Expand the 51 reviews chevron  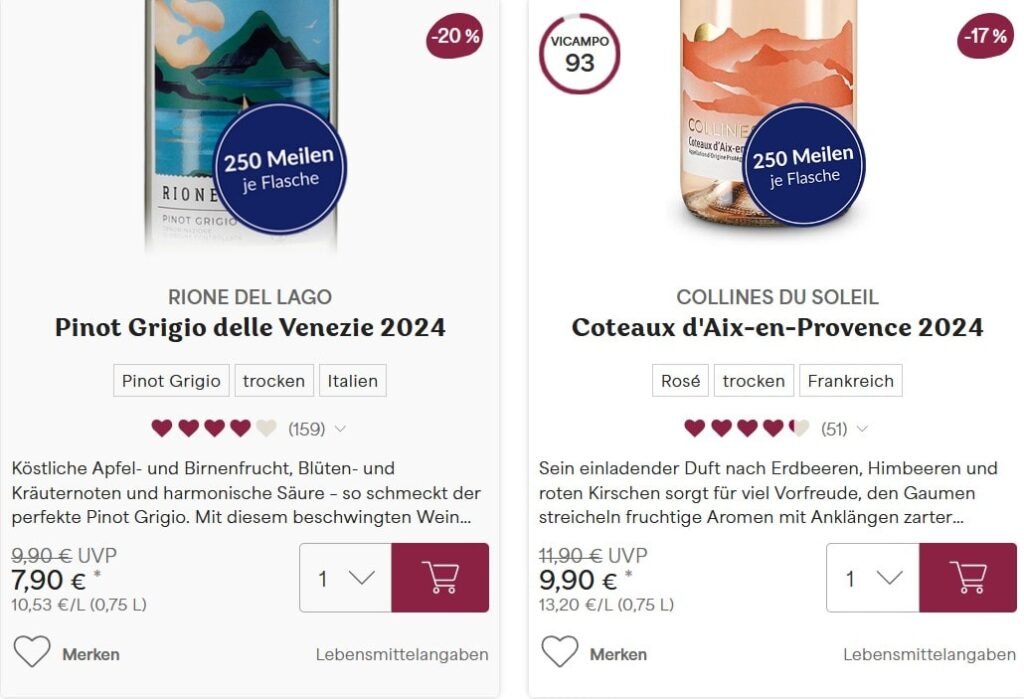(x=862, y=429)
